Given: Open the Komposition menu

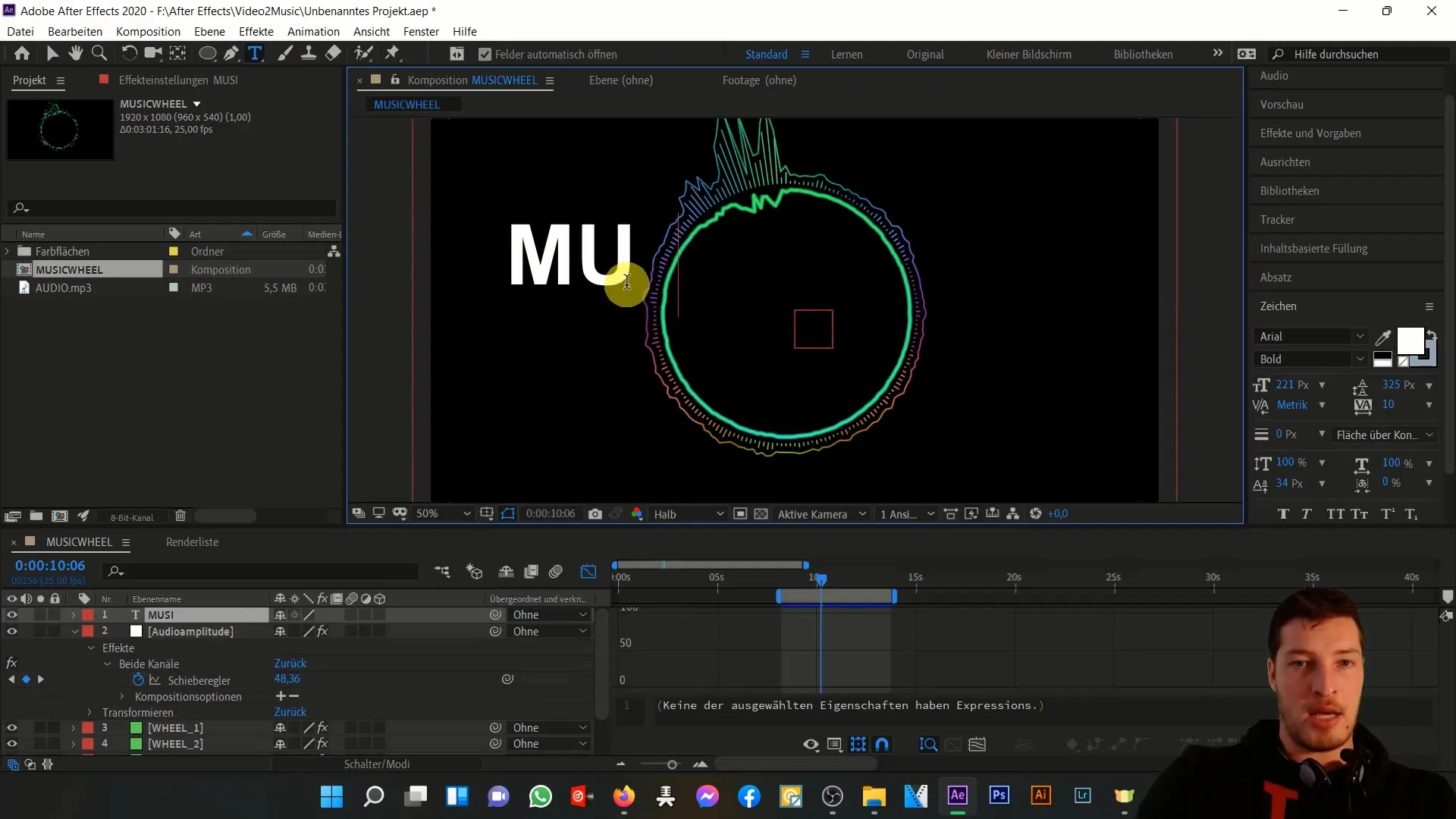Looking at the screenshot, I should [148, 32].
